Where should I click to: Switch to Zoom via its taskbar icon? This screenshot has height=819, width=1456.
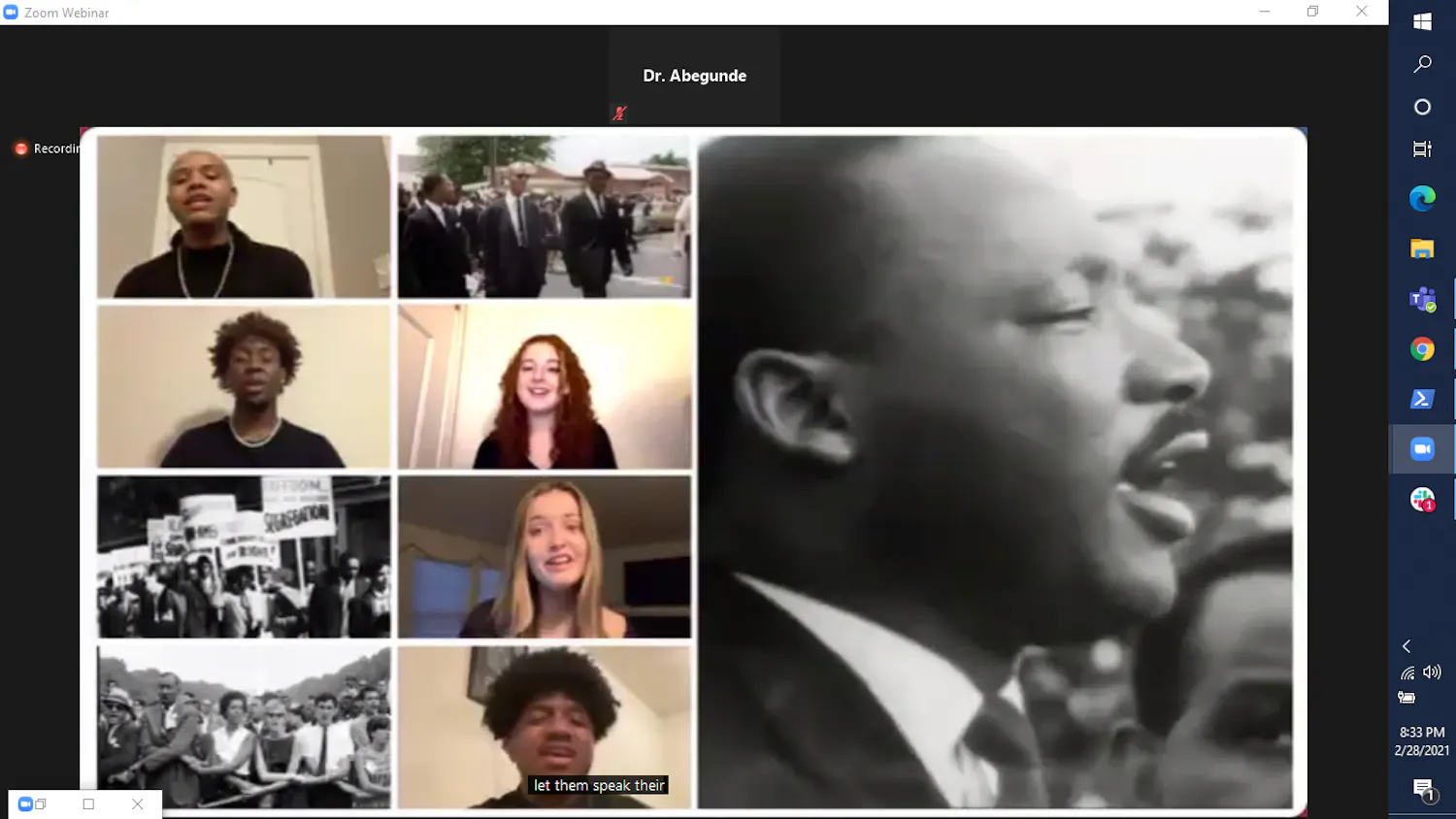(x=1422, y=449)
